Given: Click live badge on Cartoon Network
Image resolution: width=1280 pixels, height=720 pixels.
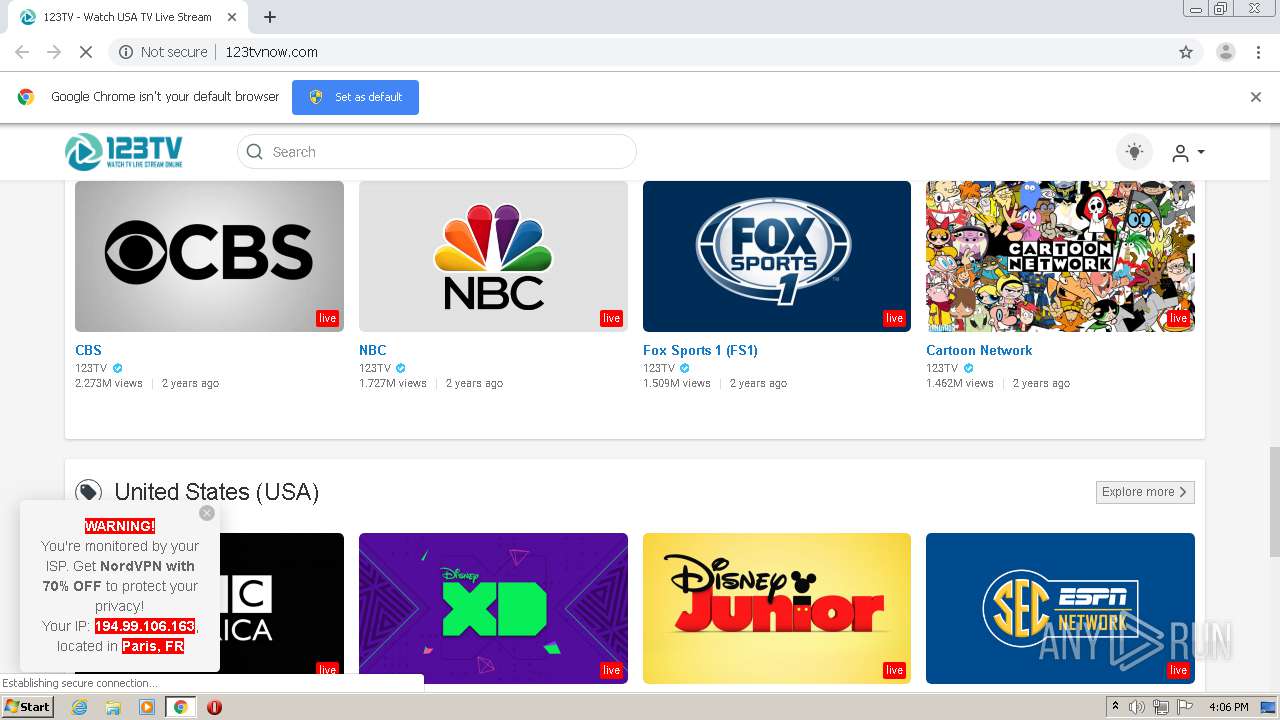Looking at the screenshot, I should pos(1178,318).
